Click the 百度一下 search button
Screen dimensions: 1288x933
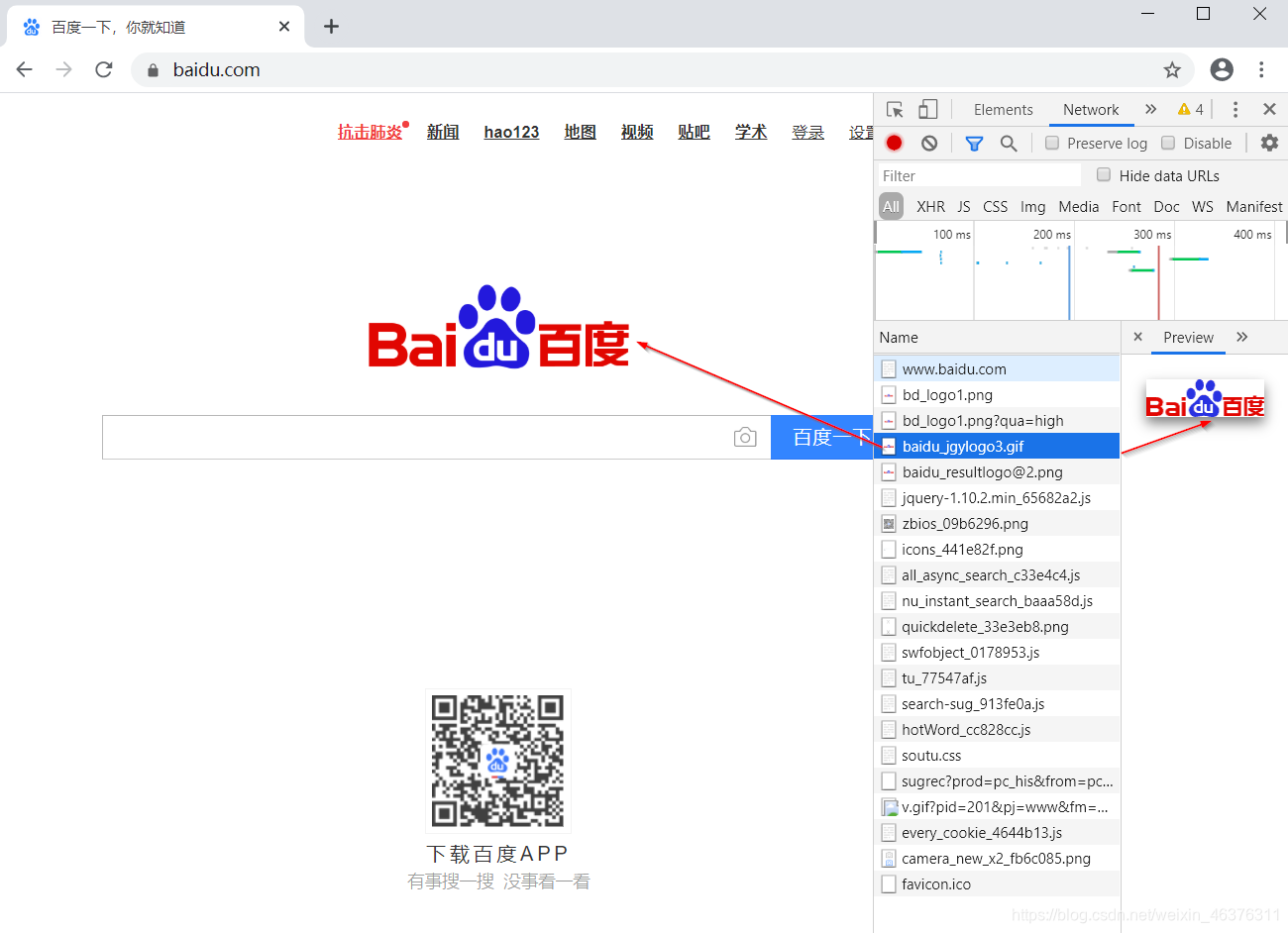tap(821, 437)
